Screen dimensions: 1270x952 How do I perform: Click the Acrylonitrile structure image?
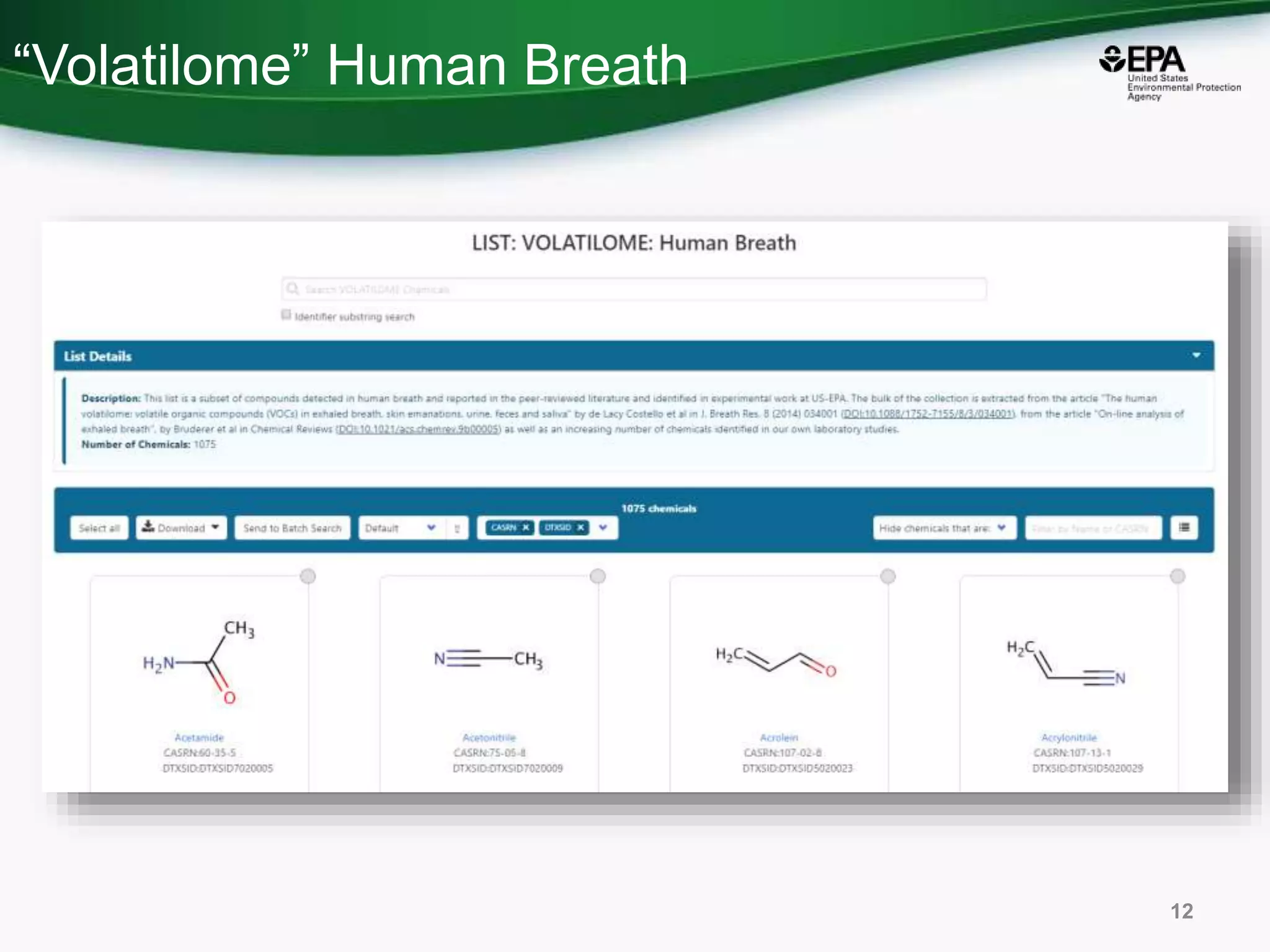coord(1066,663)
